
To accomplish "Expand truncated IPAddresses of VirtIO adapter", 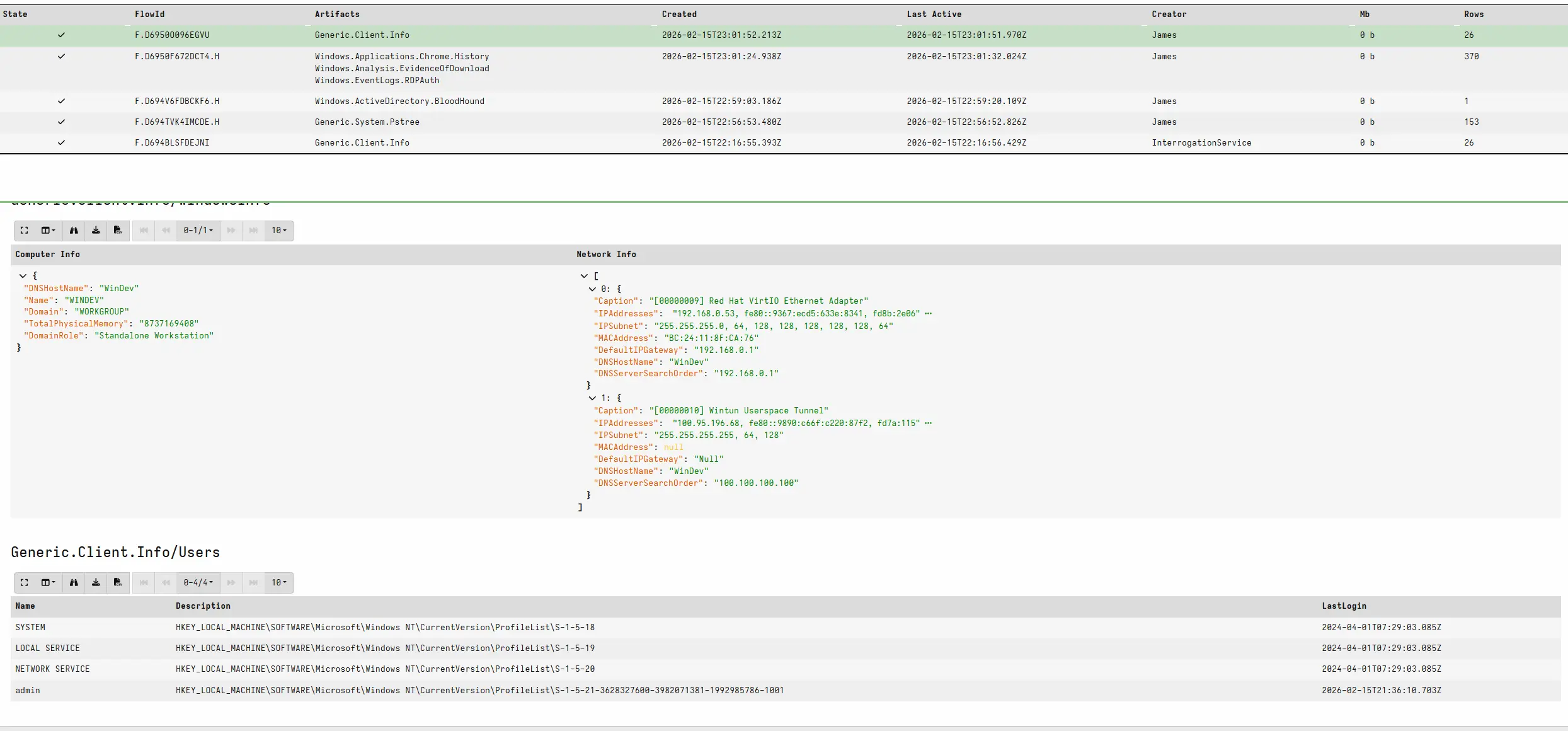I will point(929,314).
